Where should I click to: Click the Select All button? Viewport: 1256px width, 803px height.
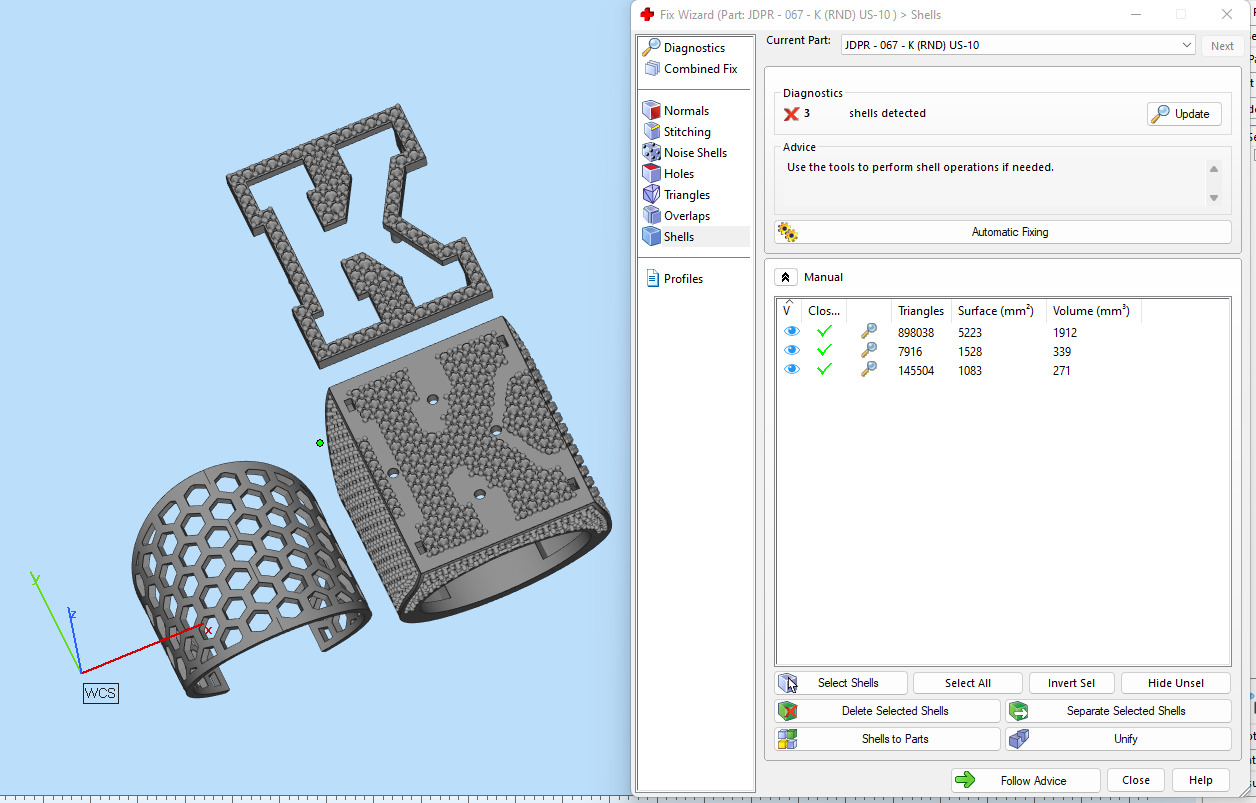pyautogui.click(x=968, y=683)
